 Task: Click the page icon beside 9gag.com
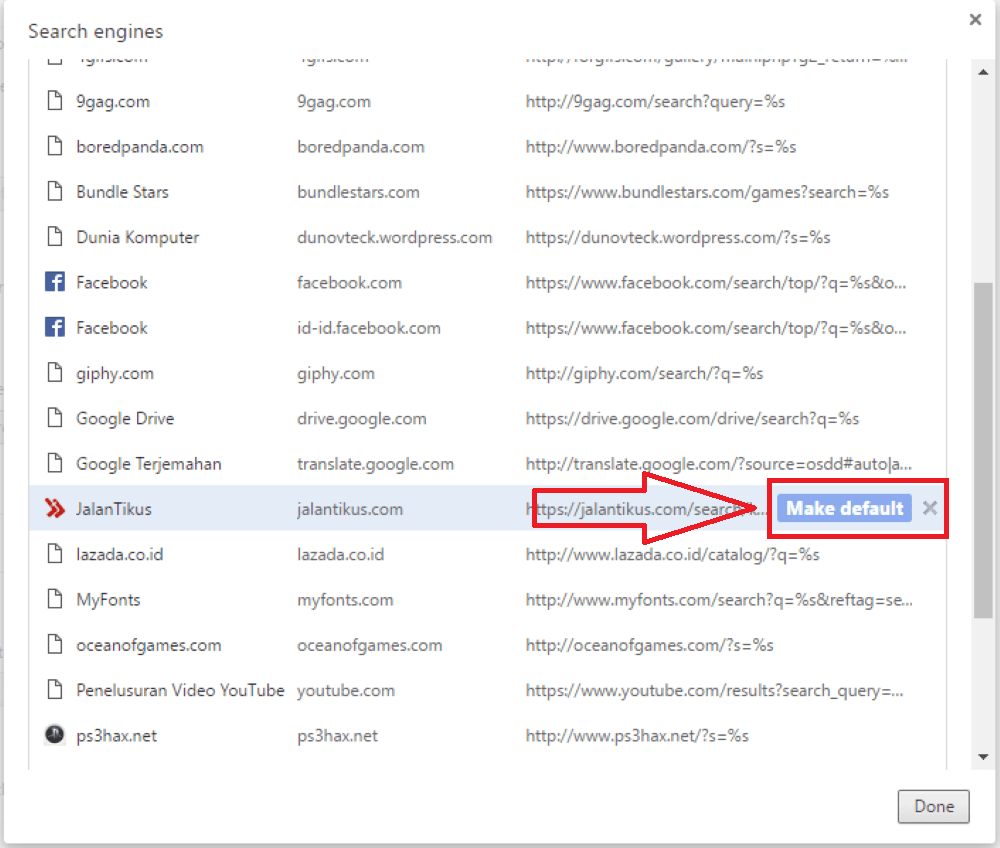55,101
